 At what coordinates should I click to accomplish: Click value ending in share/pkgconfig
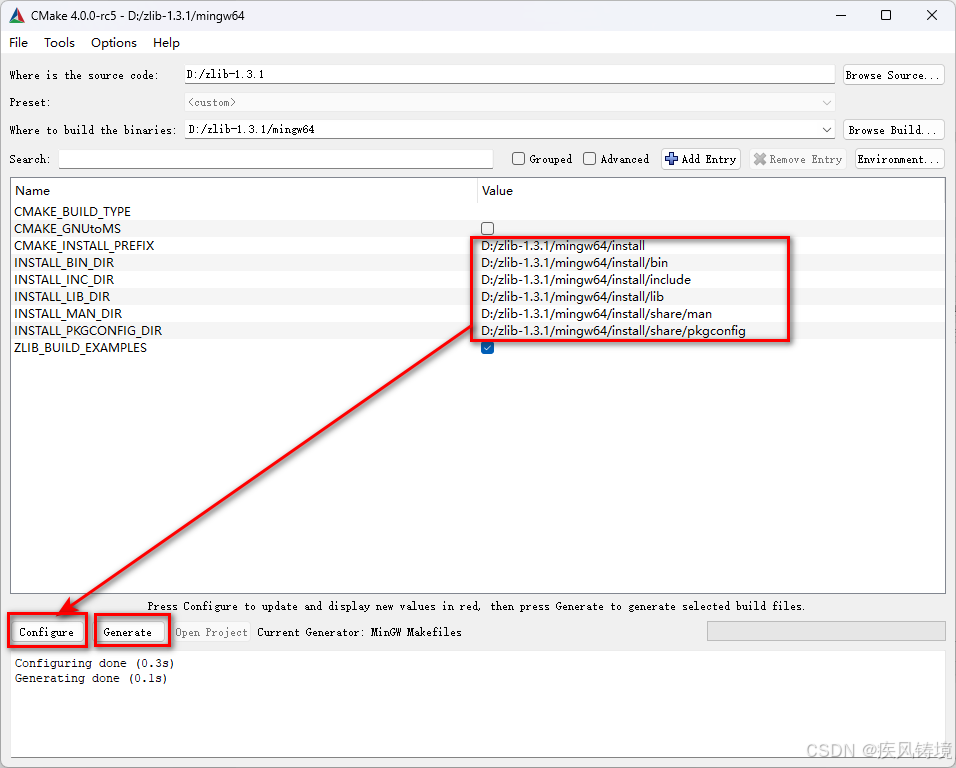coord(613,331)
